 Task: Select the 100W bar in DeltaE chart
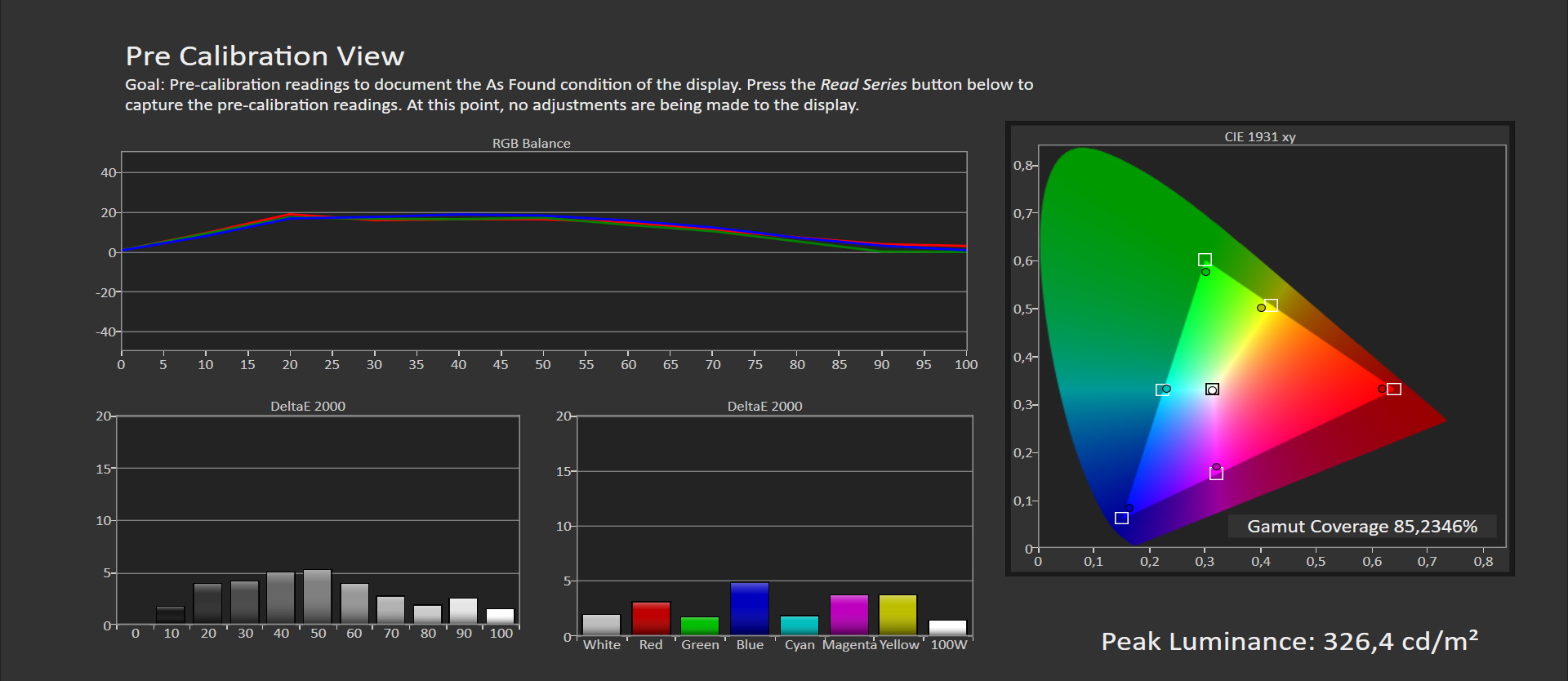click(x=947, y=628)
